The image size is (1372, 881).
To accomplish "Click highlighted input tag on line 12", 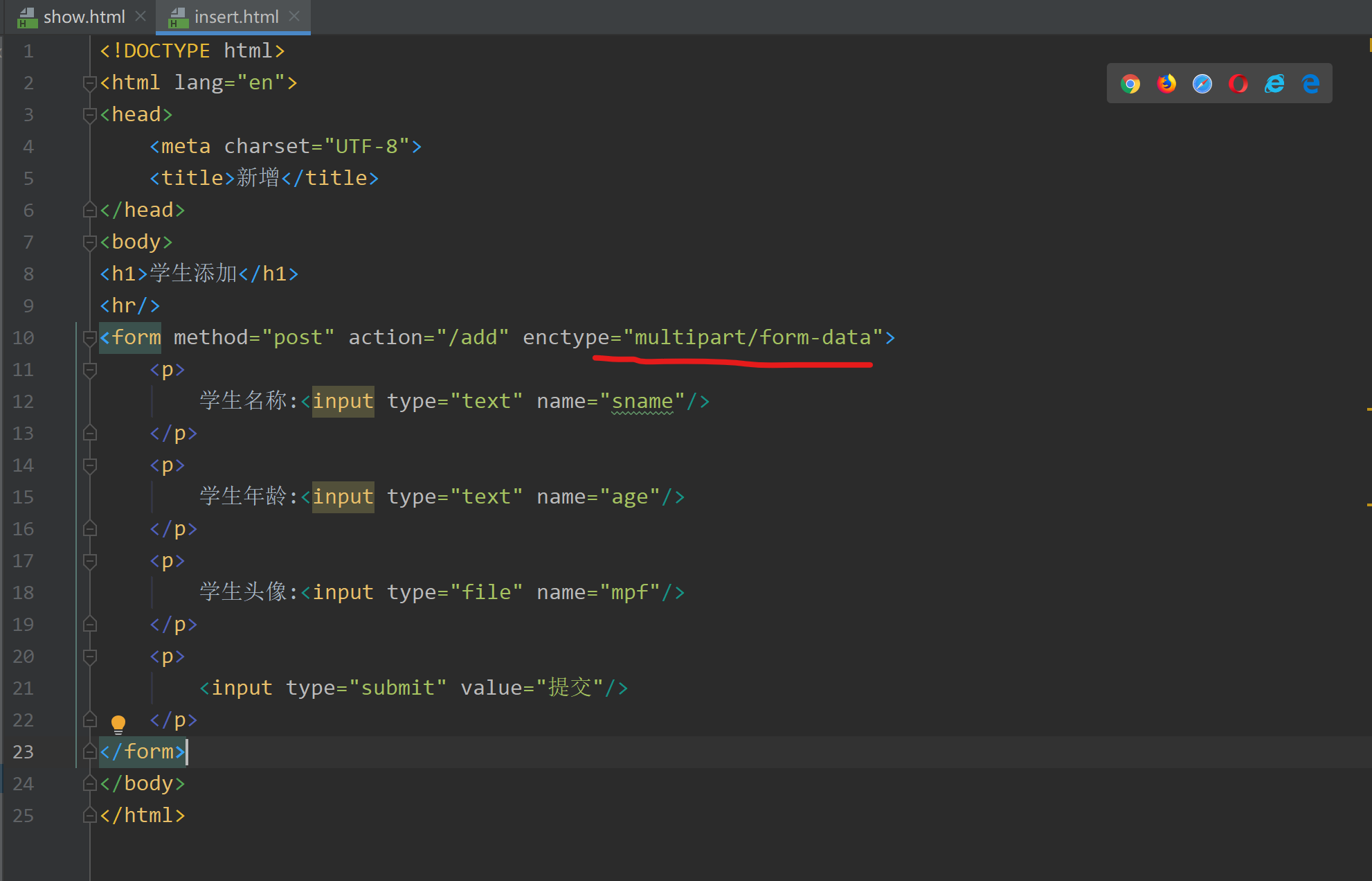I will point(343,402).
